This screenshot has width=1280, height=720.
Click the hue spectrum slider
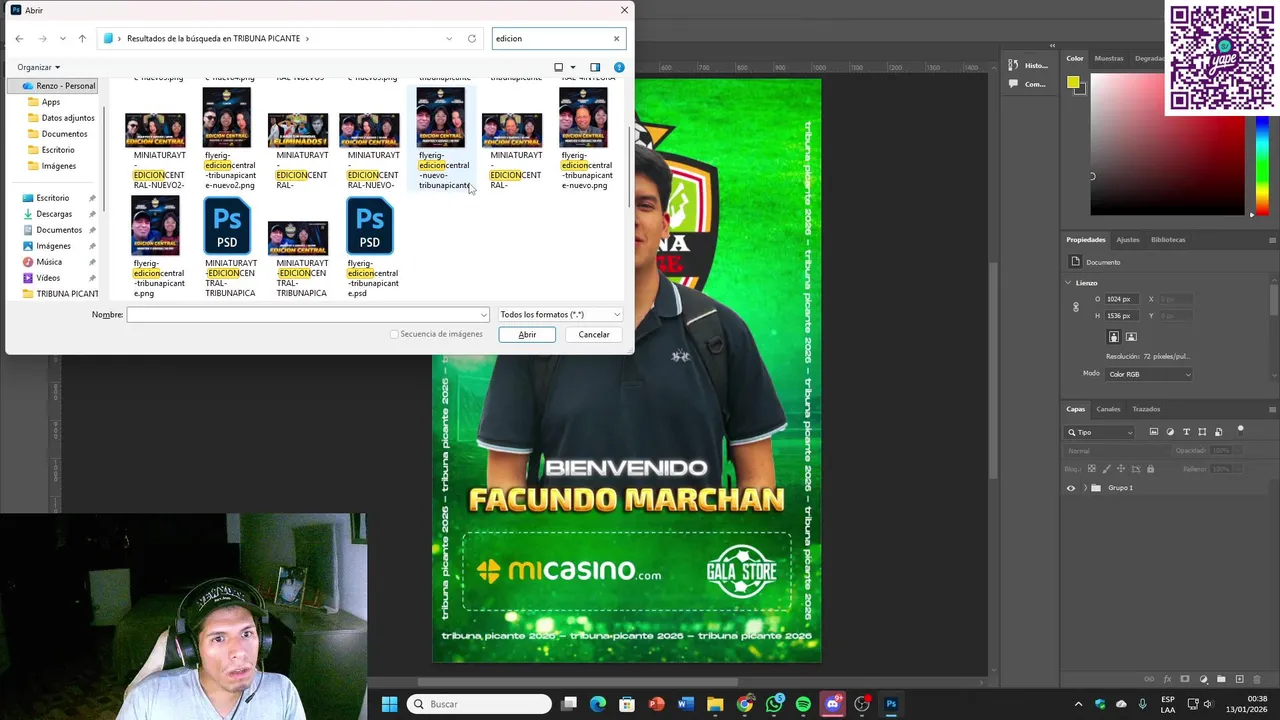(1262, 163)
